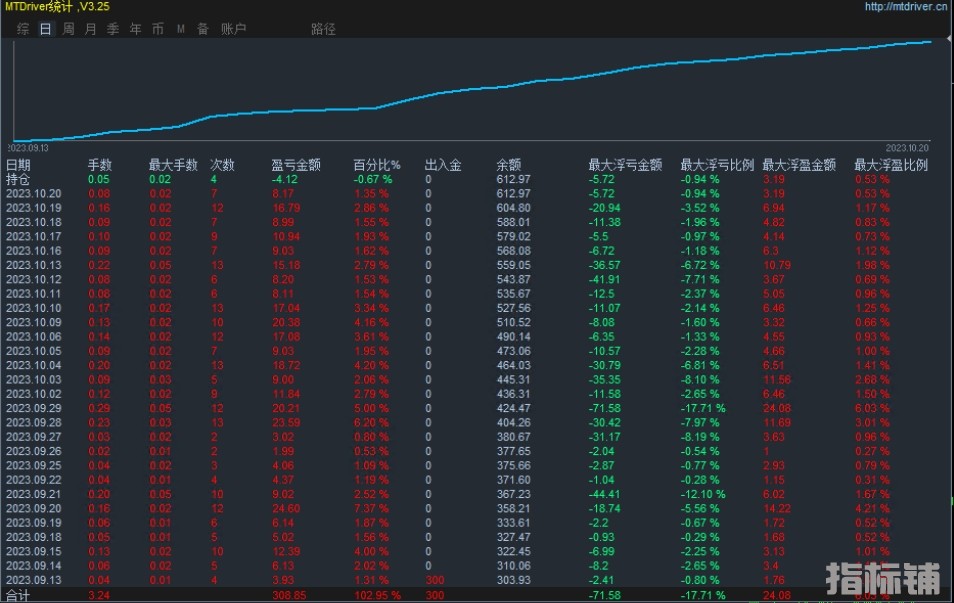Open the 币 currency tab

tap(158, 29)
